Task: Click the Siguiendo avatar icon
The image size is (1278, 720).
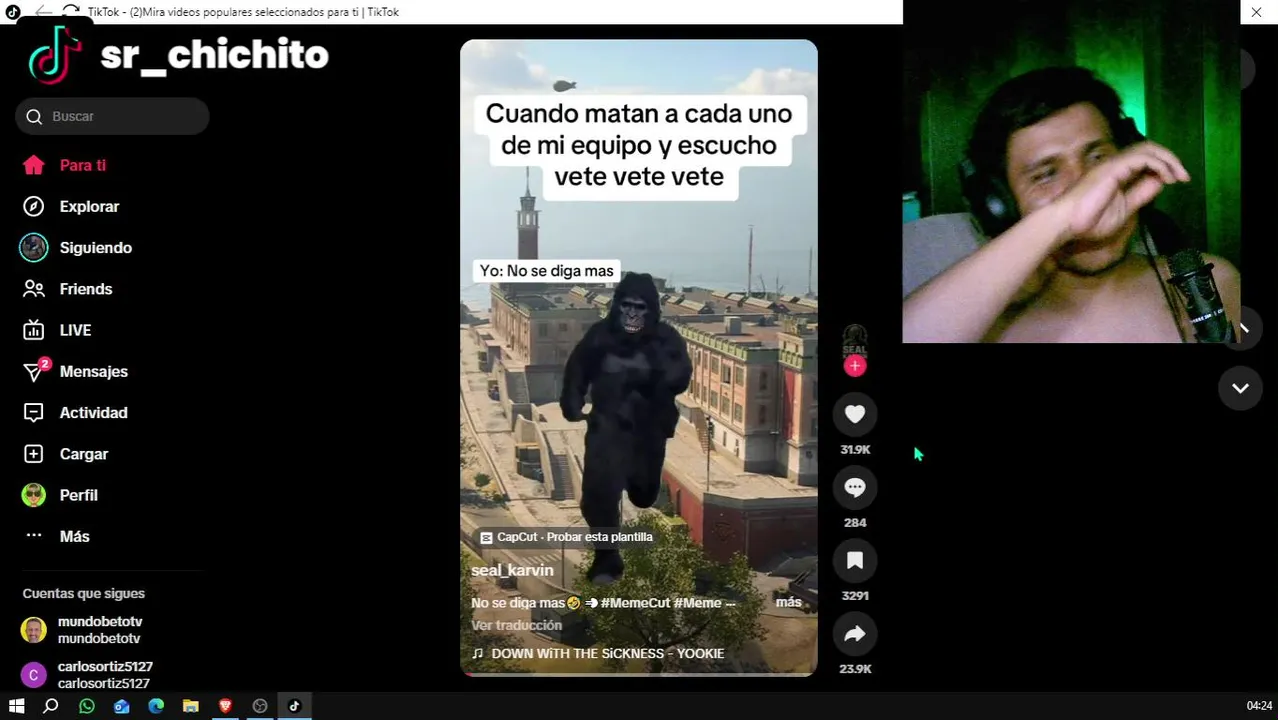Action: tap(34, 247)
